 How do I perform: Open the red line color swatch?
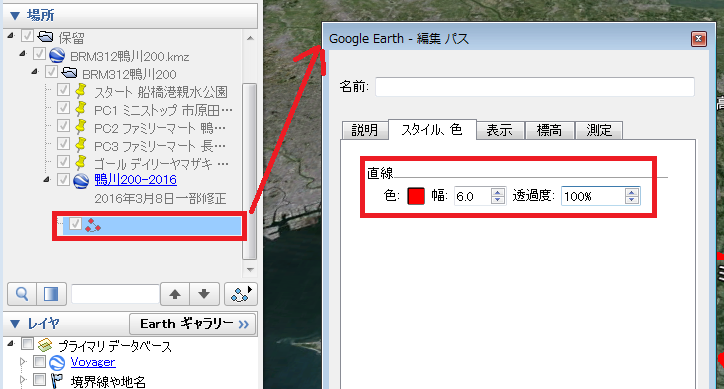(x=416, y=196)
